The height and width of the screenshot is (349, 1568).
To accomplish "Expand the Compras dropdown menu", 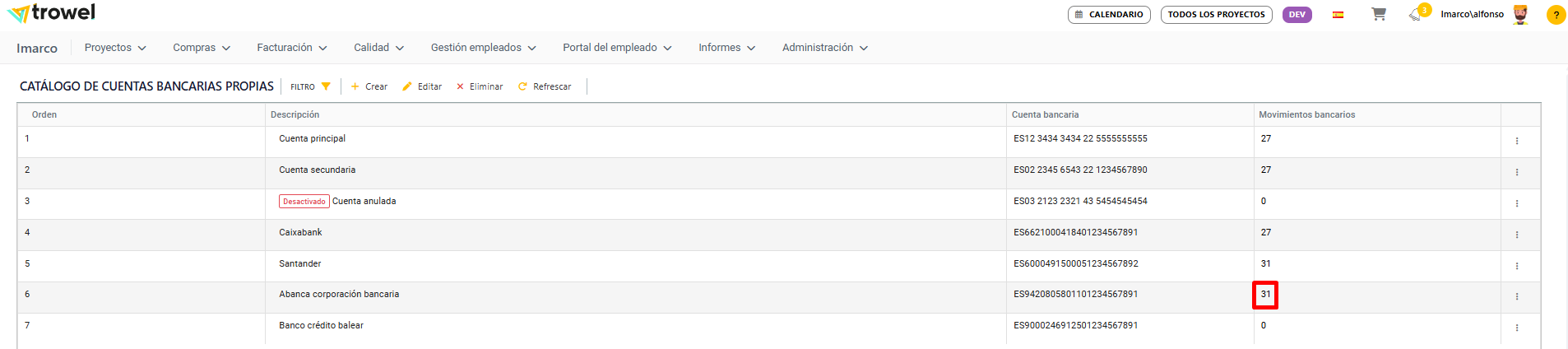I will point(202,48).
